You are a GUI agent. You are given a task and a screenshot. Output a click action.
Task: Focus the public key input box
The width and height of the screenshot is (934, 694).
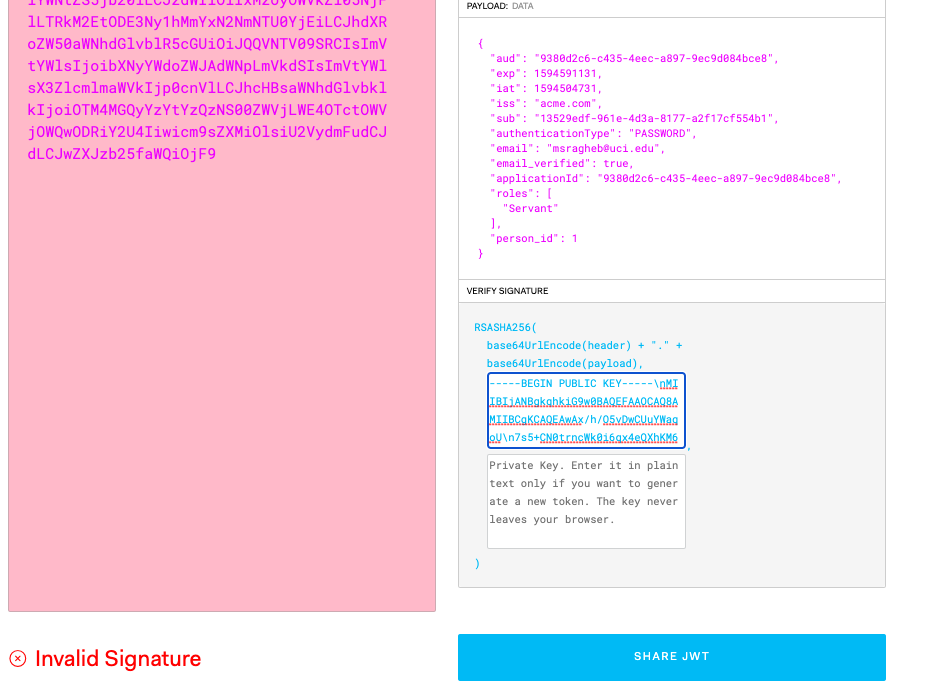coord(586,411)
